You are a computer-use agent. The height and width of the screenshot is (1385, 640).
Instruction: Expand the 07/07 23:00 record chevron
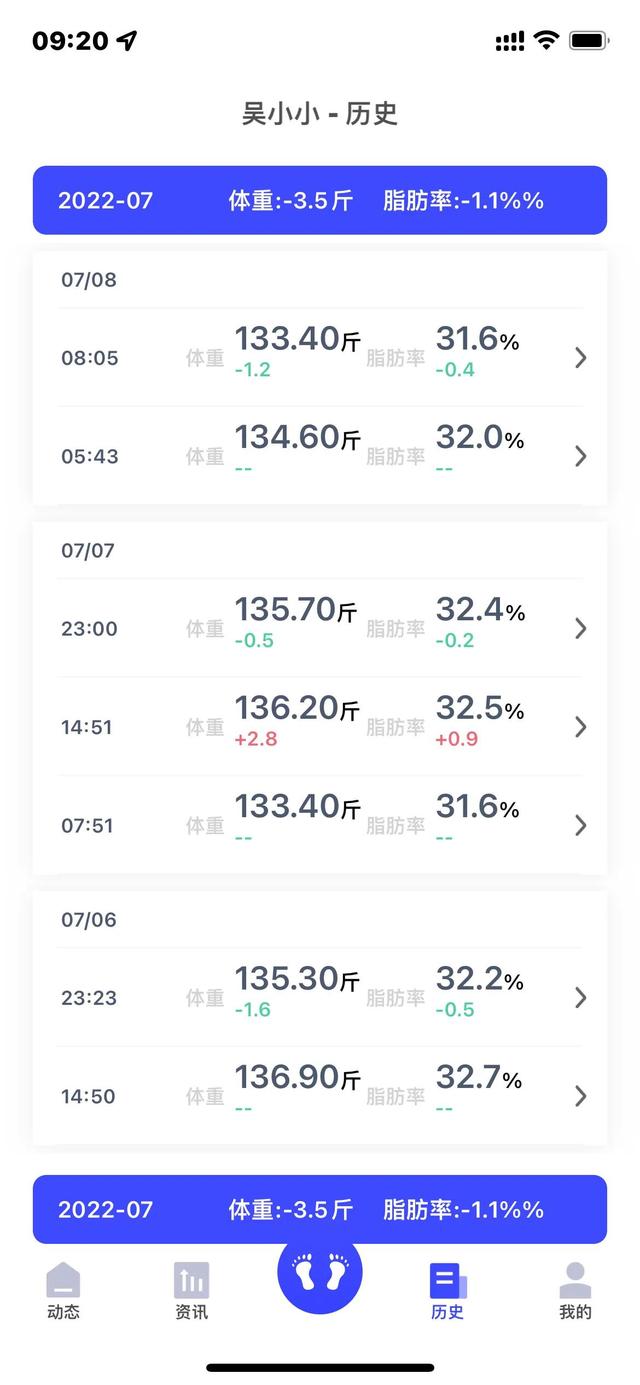click(x=580, y=628)
